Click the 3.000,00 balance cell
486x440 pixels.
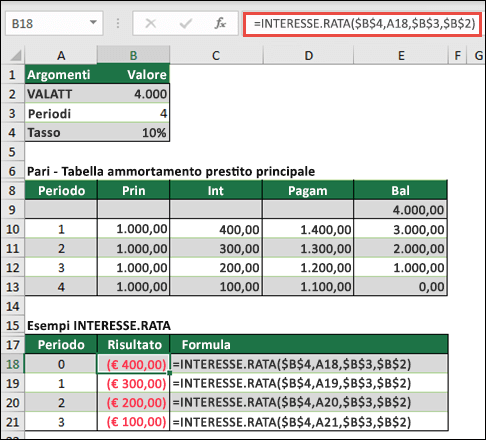point(400,229)
